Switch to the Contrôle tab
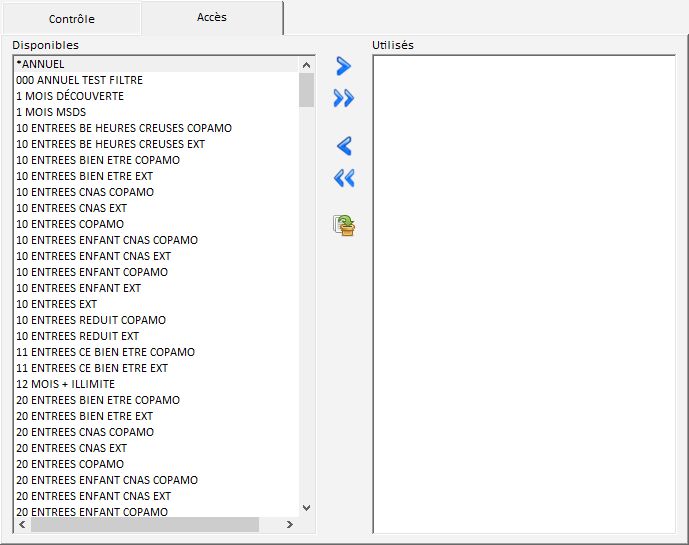 click(x=72, y=19)
